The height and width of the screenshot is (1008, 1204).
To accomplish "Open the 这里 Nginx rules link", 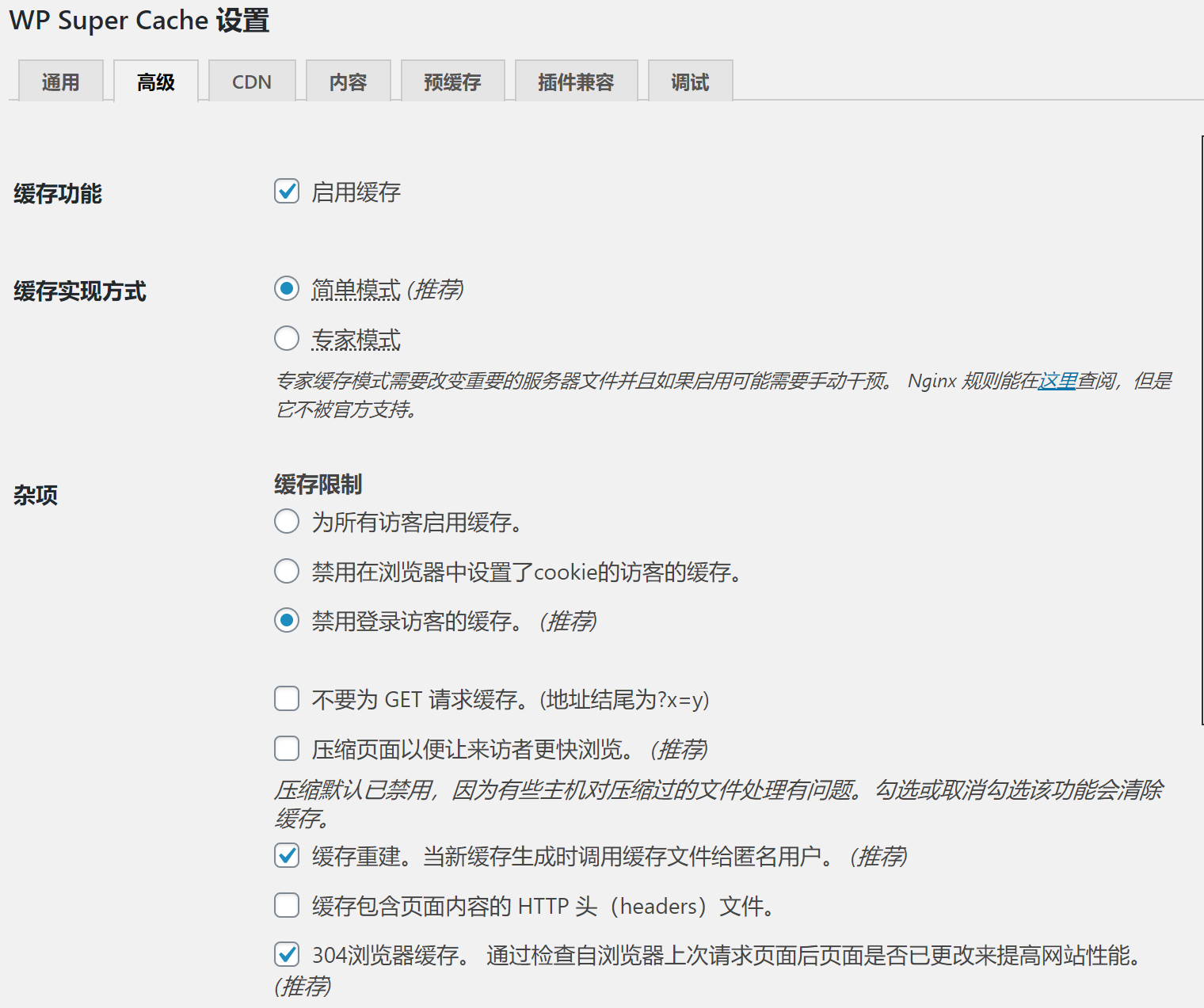I will (1057, 381).
